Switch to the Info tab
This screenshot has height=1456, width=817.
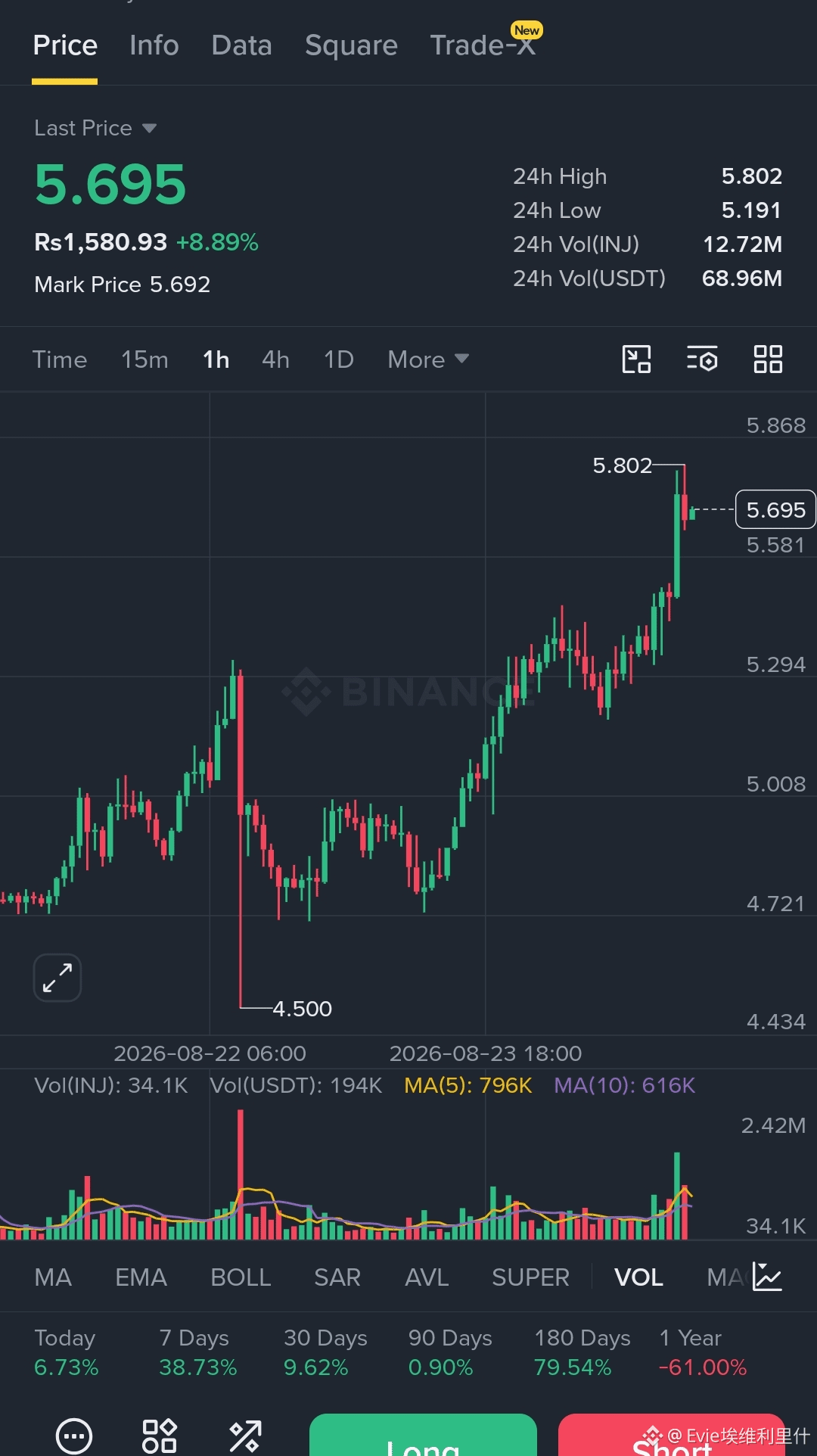click(x=154, y=45)
